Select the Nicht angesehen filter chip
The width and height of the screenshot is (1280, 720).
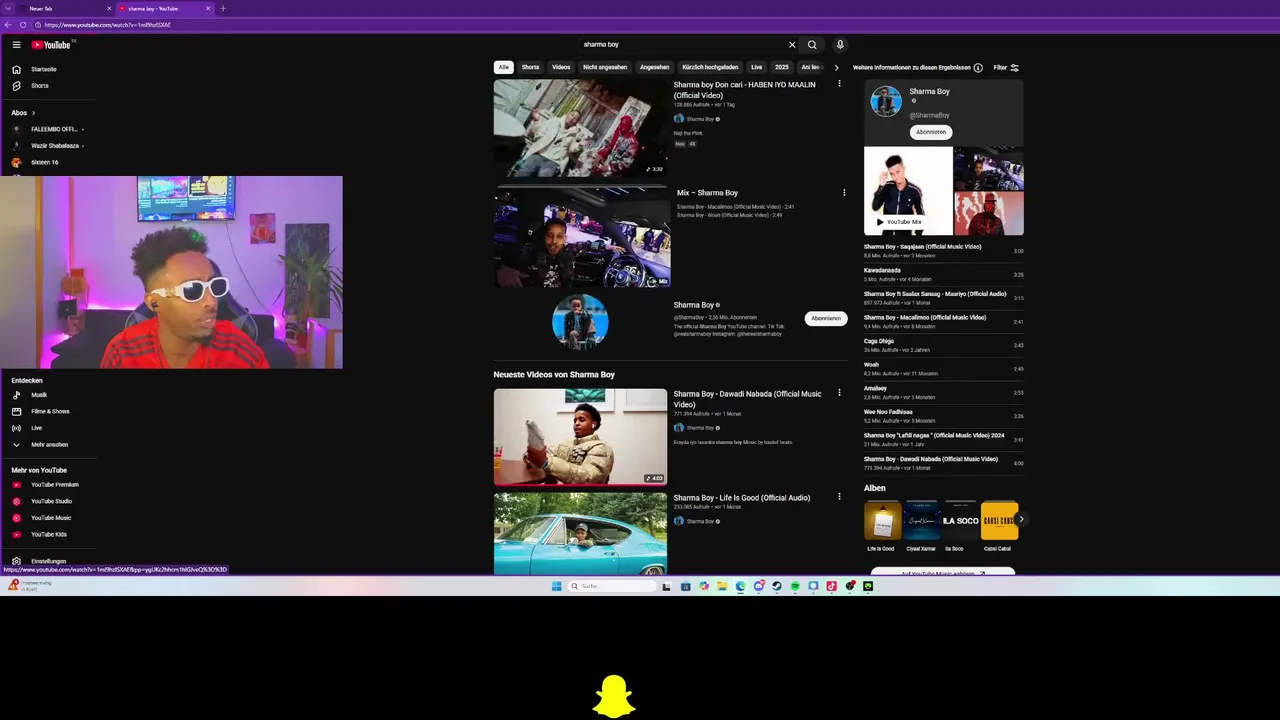click(x=605, y=67)
